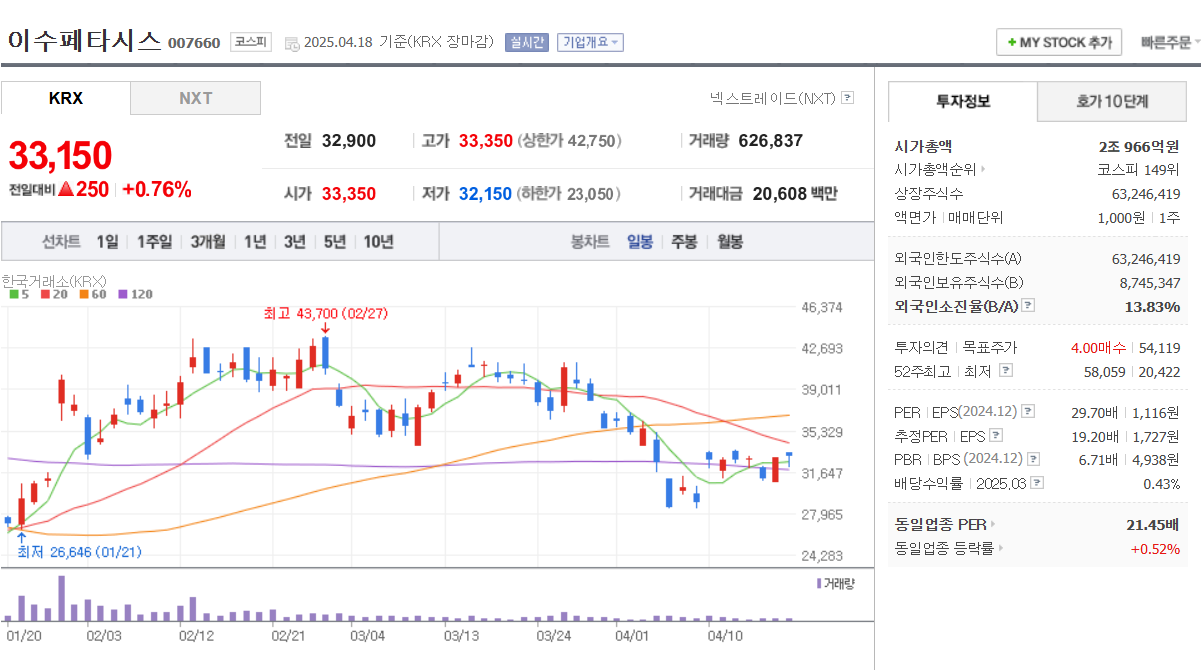Click the help icon next to 추정PER EPS
The width and height of the screenshot is (1202, 670).
995,435
